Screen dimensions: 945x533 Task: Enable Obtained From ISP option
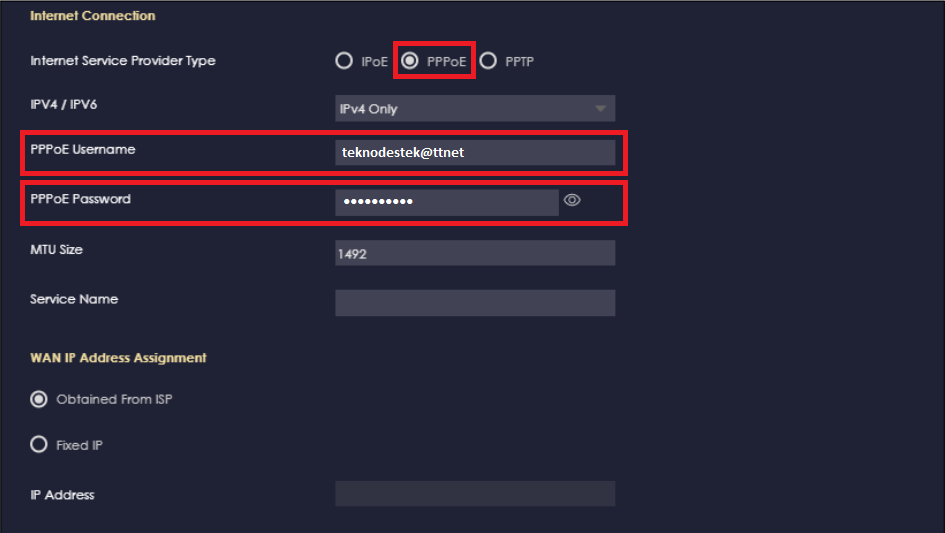[x=39, y=399]
